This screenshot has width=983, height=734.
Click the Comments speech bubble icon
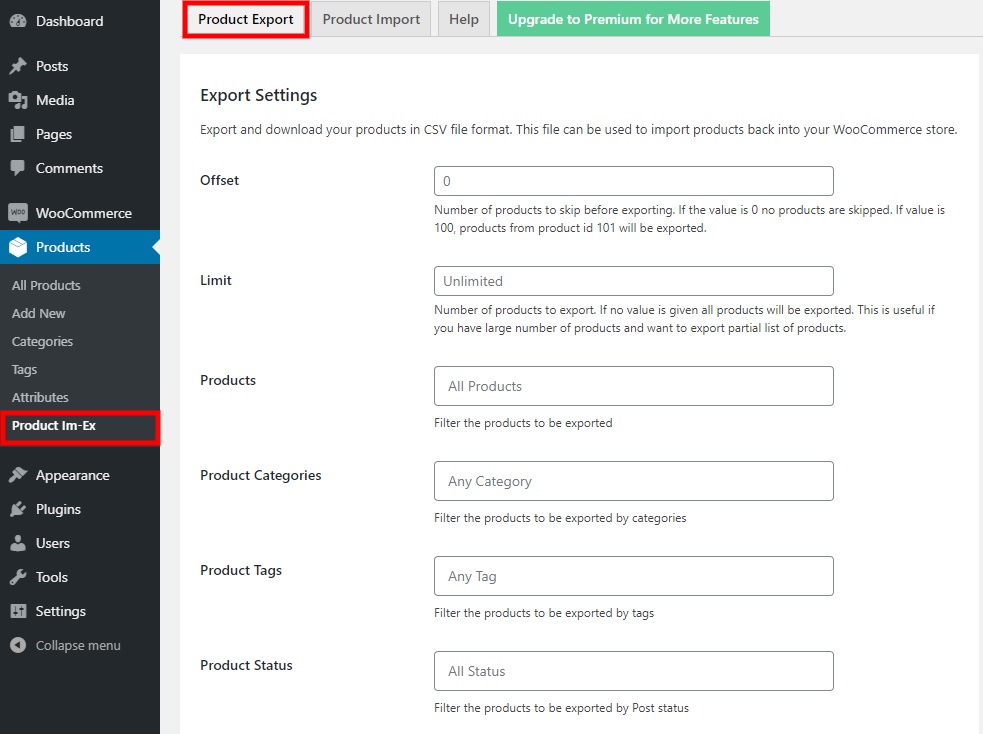[18, 167]
